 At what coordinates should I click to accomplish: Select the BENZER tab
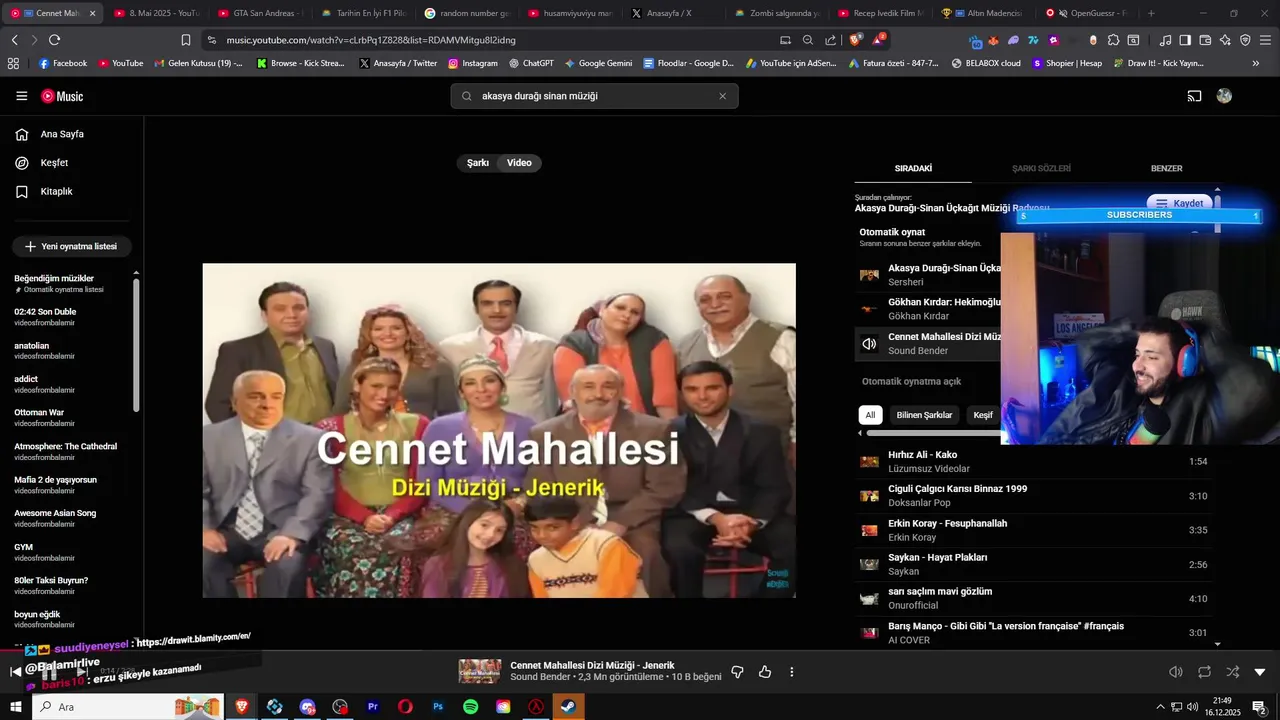point(1166,169)
